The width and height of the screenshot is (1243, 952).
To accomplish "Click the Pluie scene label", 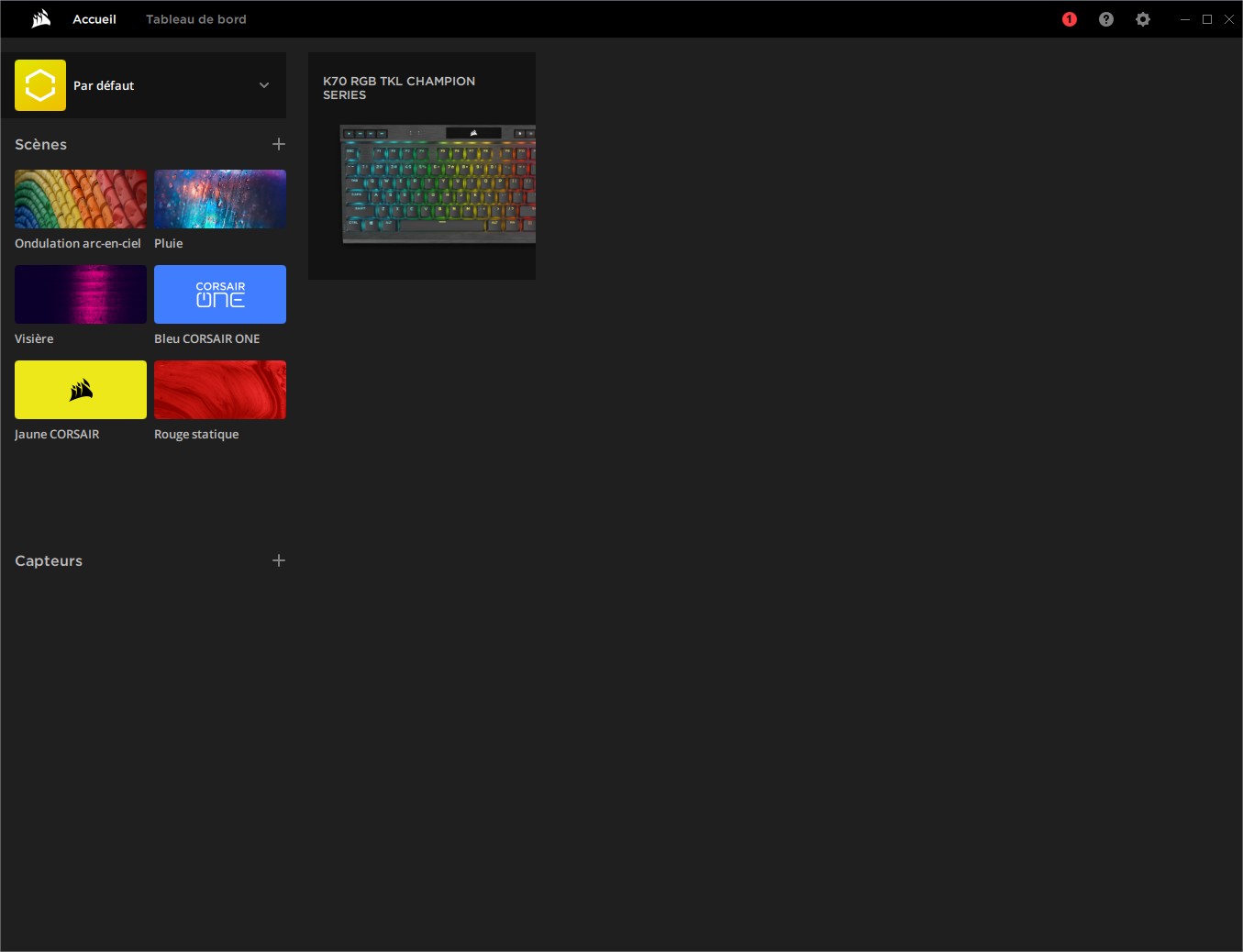I will click(169, 243).
